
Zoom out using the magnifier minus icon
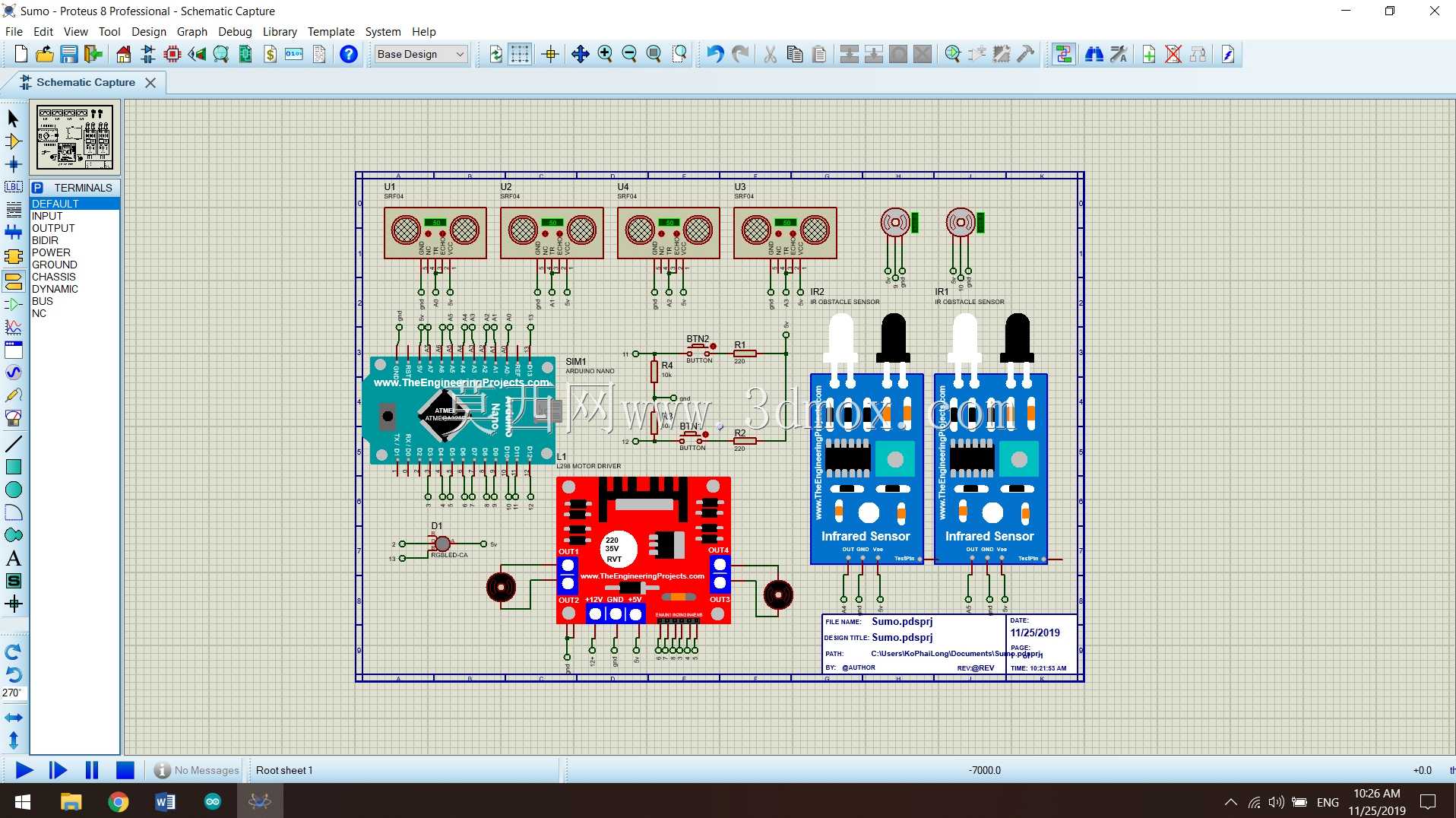(629, 54)
